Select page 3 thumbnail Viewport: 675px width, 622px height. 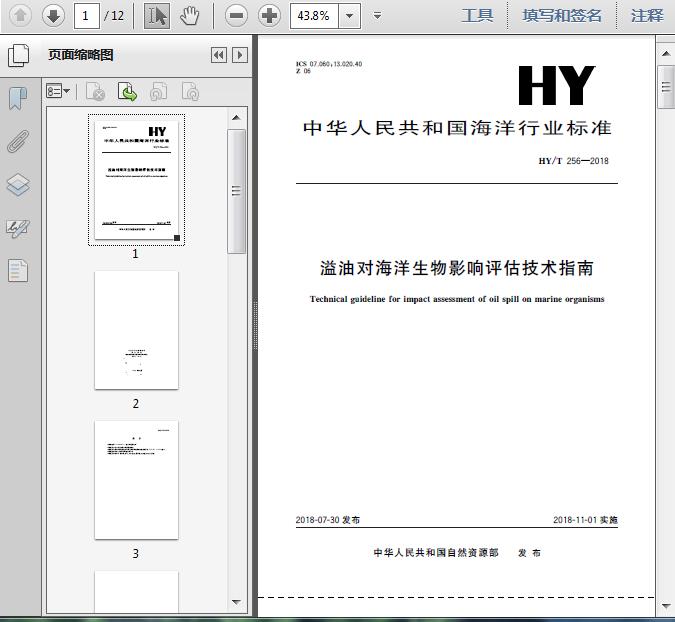pyautogui.click(x=136, y=480)
